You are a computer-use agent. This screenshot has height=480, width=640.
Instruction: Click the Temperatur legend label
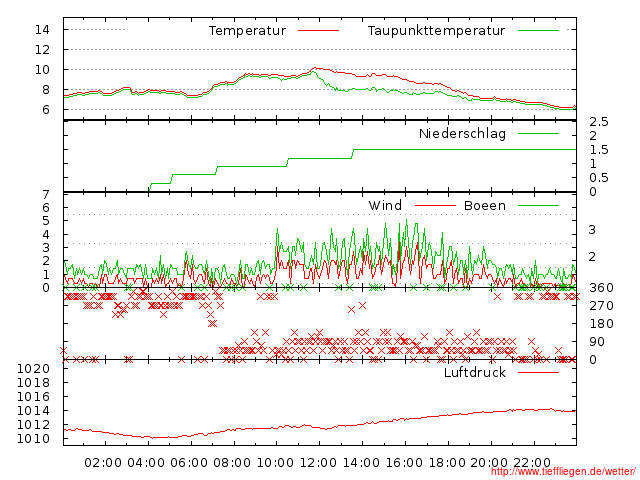click(247, 31)
